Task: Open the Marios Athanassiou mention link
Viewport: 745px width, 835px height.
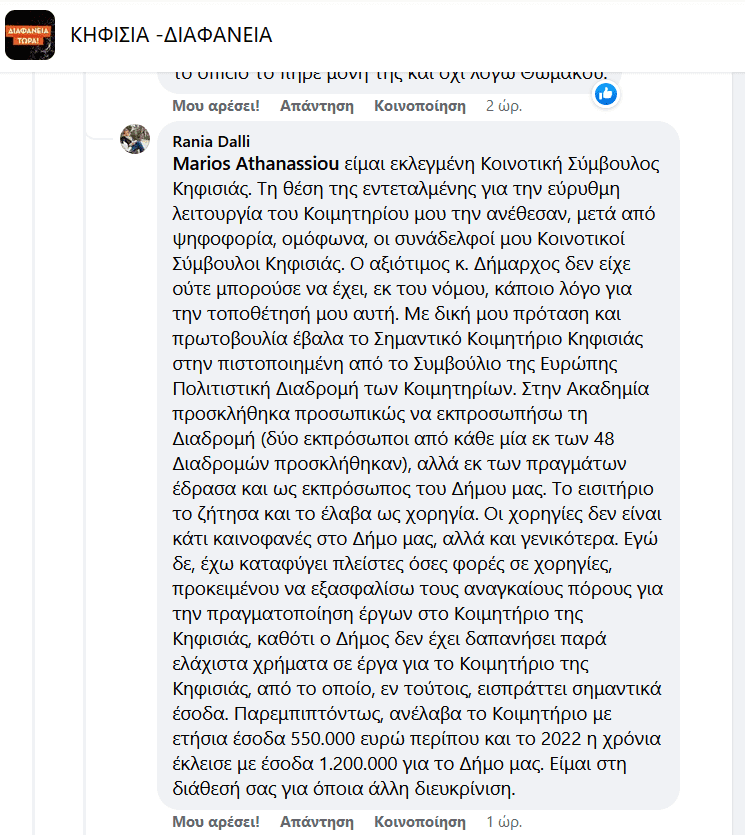Action: click(x=256, y=164)
